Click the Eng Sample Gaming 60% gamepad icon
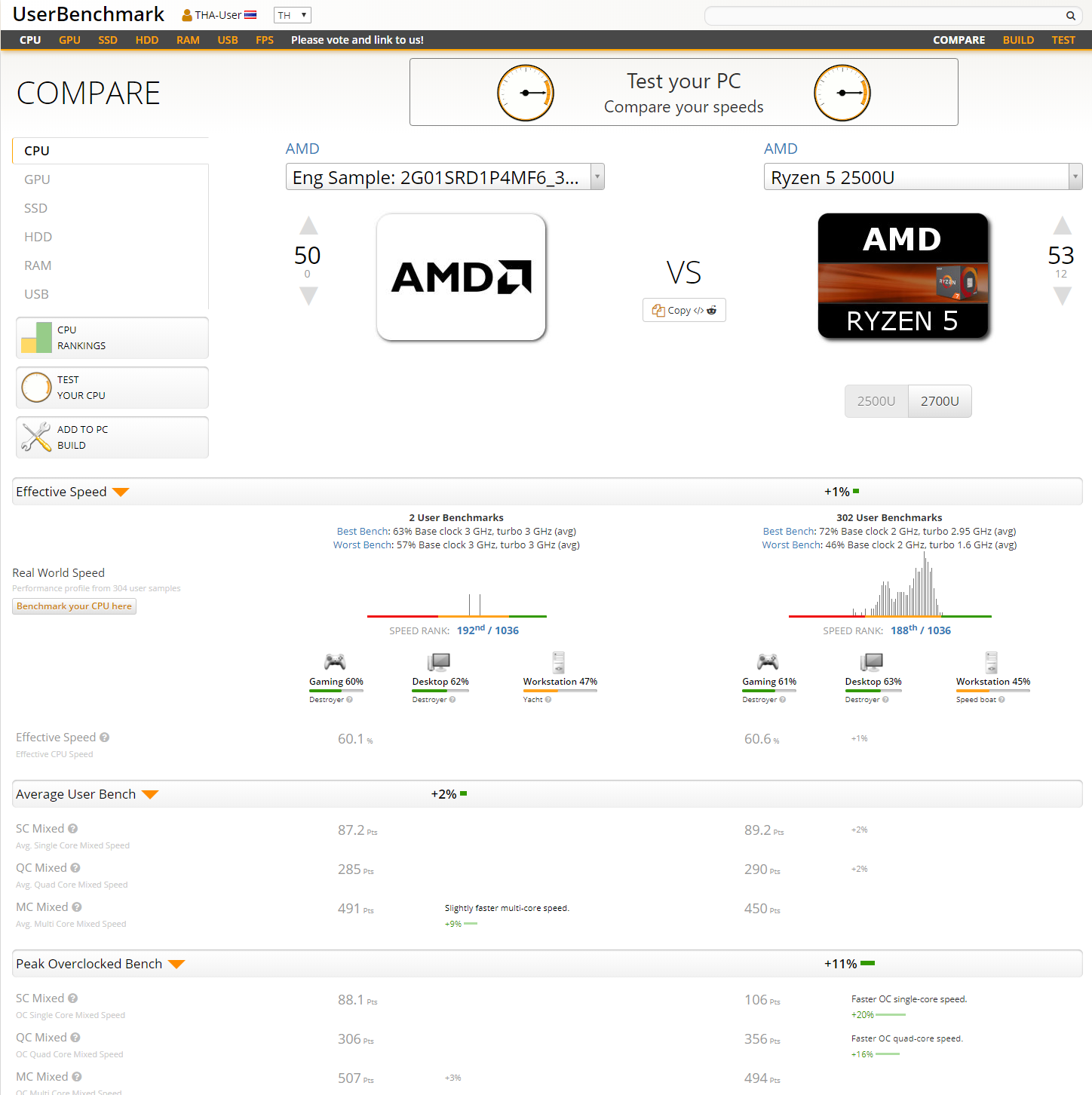Image resolution: width=1092 pixels, height=1095 pixels. click(335, 662)
